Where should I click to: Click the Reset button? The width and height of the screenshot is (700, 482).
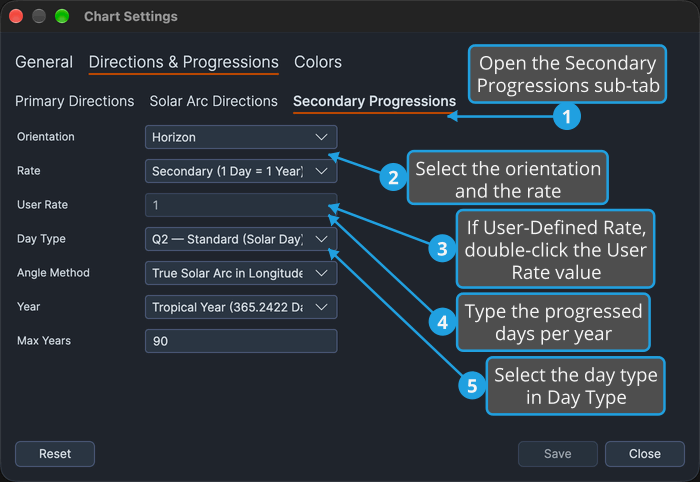[55, 454]
